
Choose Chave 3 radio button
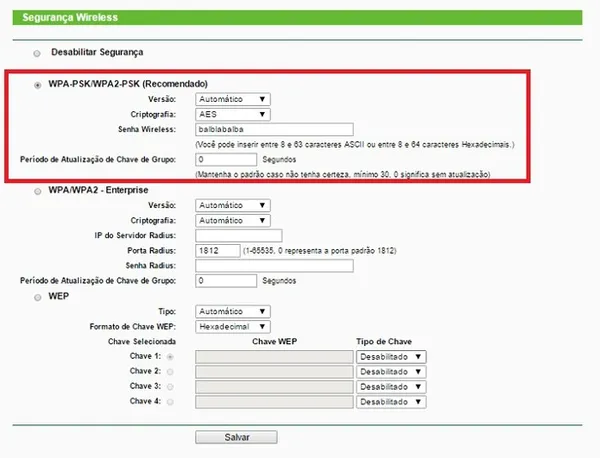click(170, 387)
